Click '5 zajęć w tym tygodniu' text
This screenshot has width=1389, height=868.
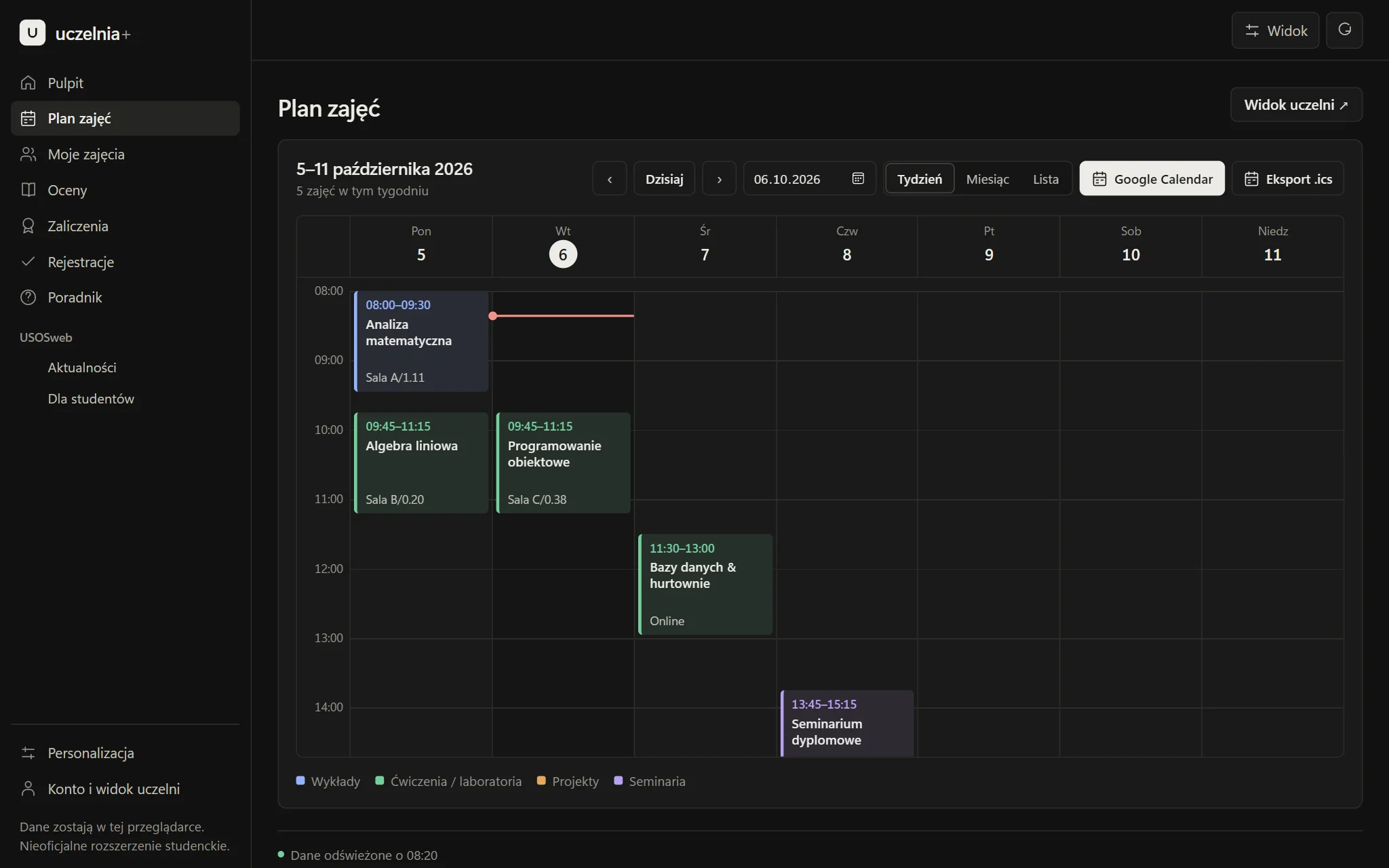tap(362, 191)
